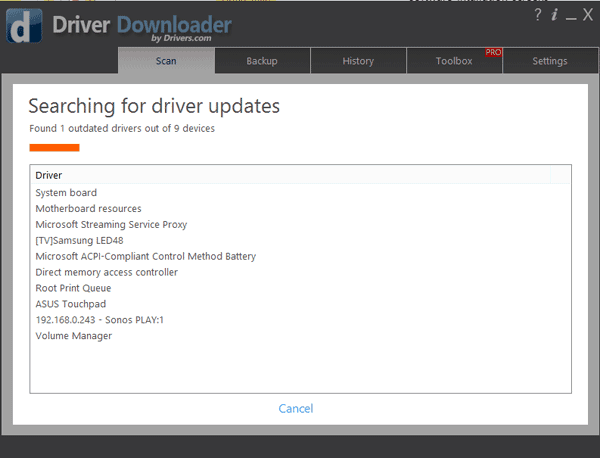Click the orange scan progress bar
Viewport: 600px width, 458px height.
click(54, 148)
